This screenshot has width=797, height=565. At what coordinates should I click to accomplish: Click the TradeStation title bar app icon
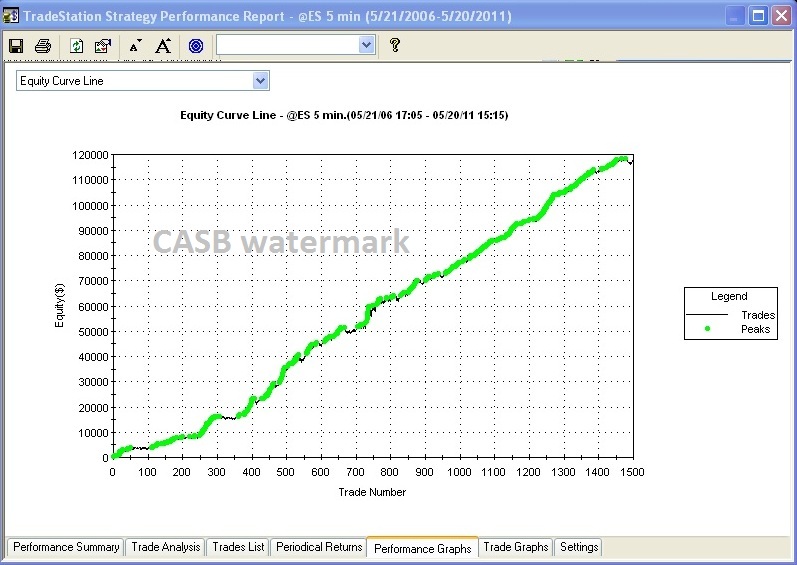pyautogui.click(x=11, y=16)
